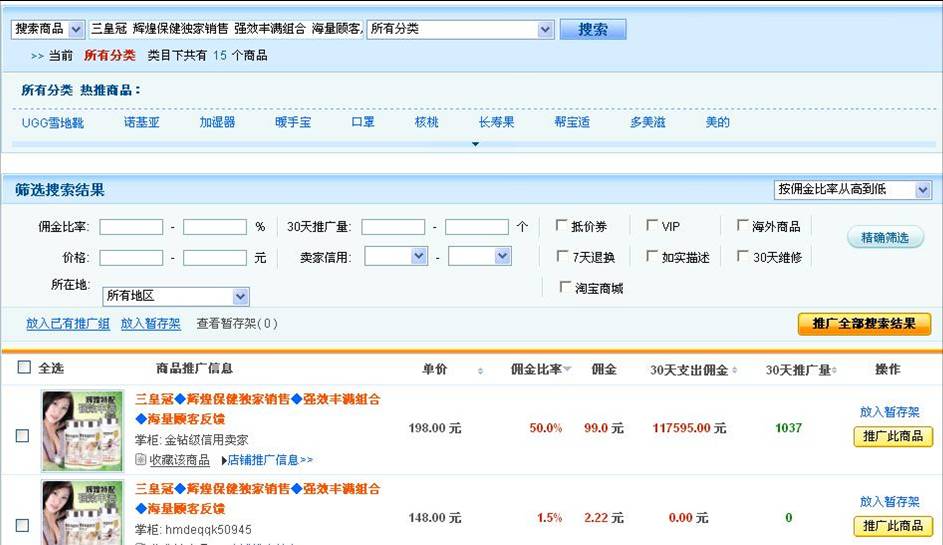Enable the VIP checkbox
The image size is (943, 545).
652,226
